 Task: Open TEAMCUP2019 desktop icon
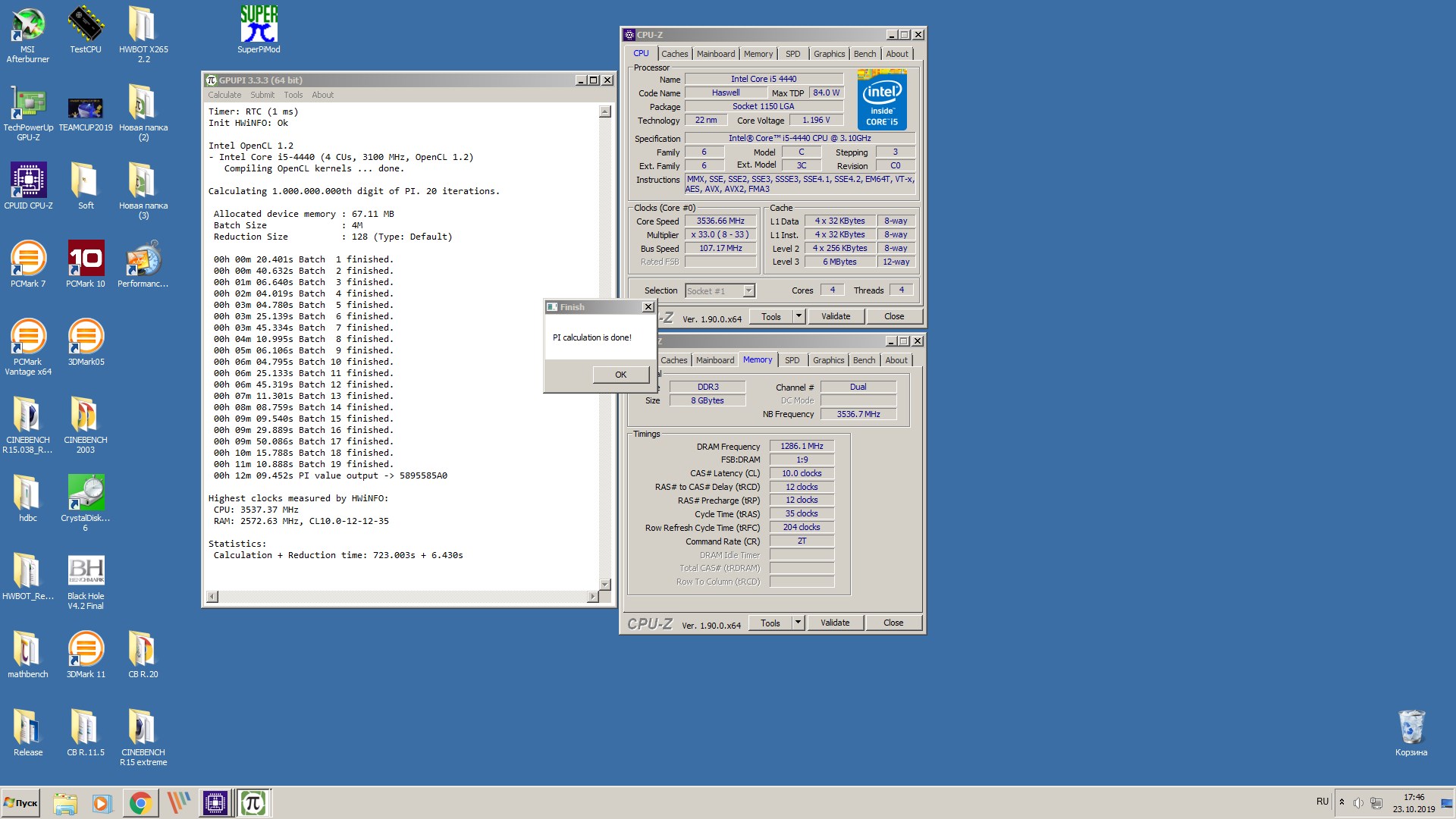(86, 113)
